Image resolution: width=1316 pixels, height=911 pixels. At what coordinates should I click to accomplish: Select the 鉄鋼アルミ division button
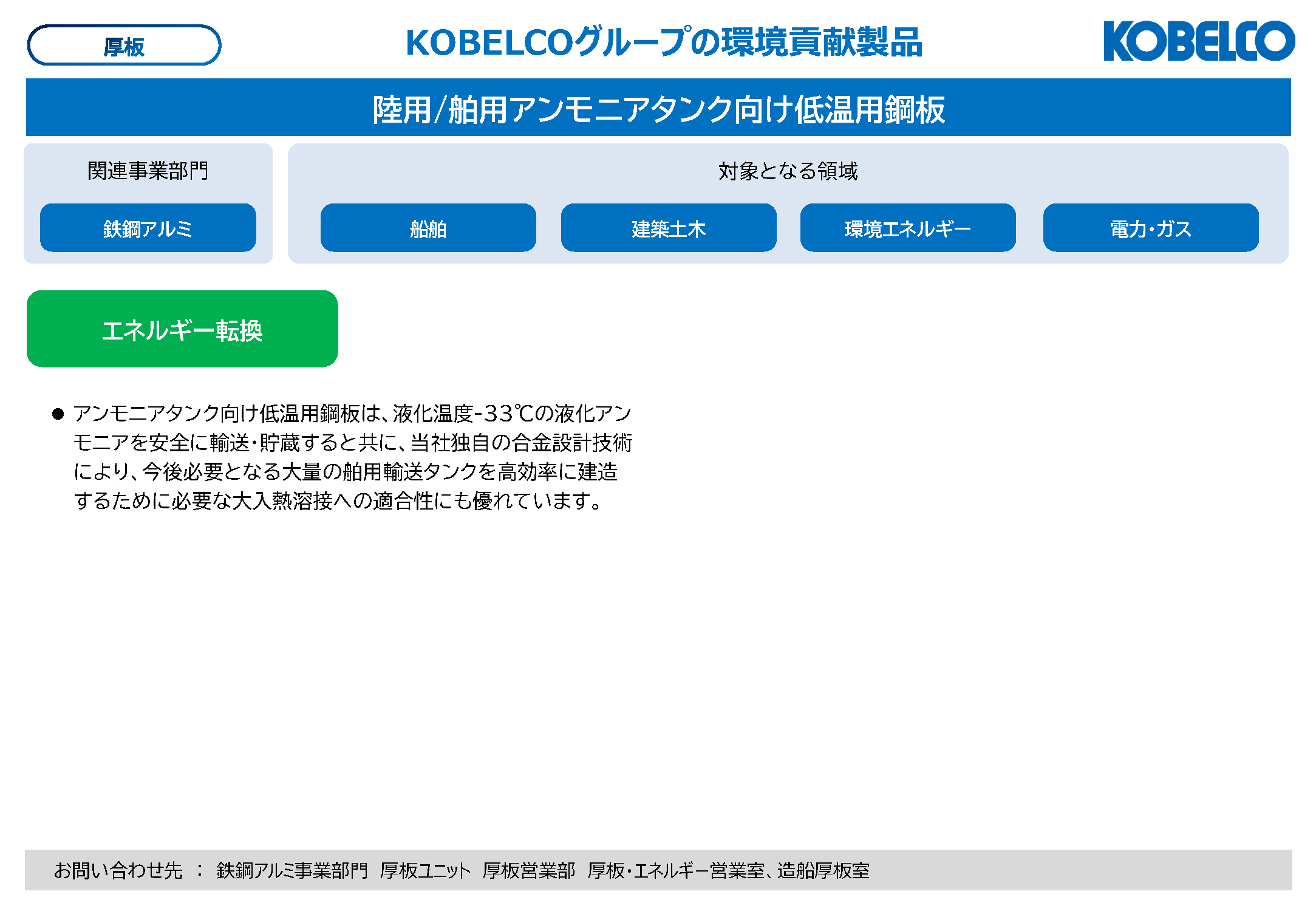[148, 228]
